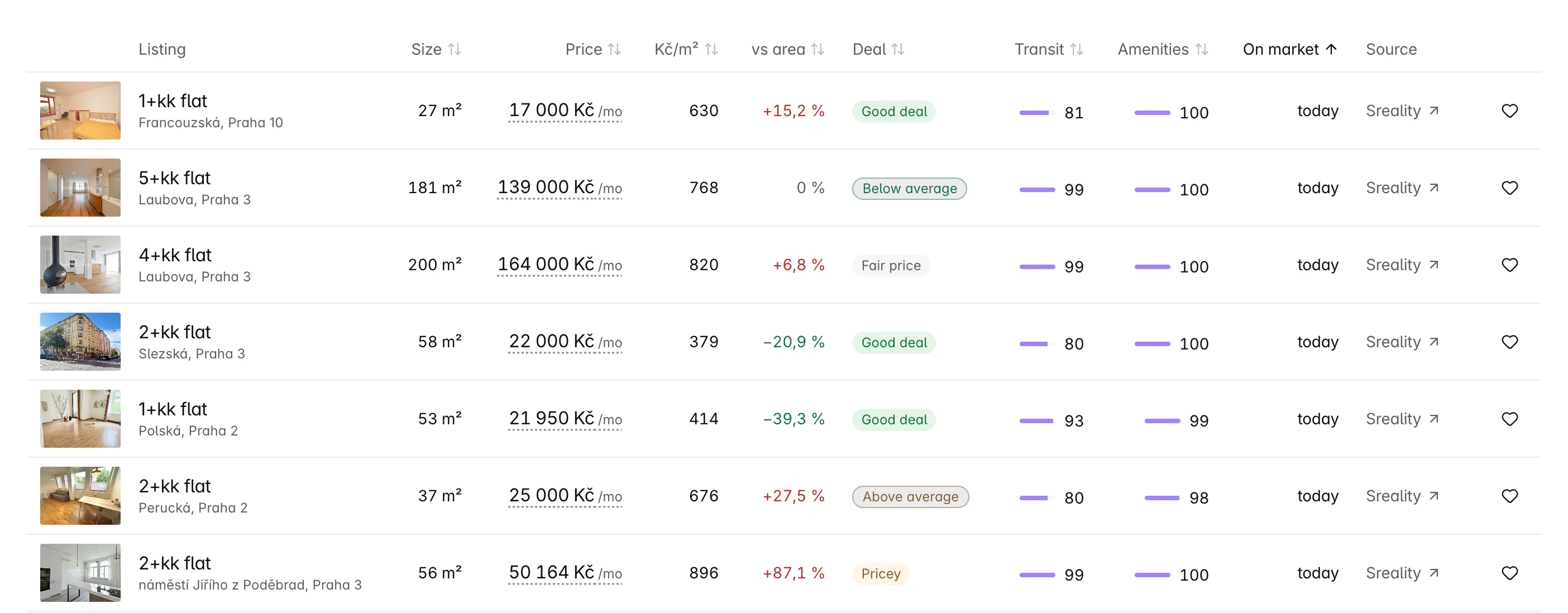Open the Perucká flat photo thumbnail

pos(80,496)
